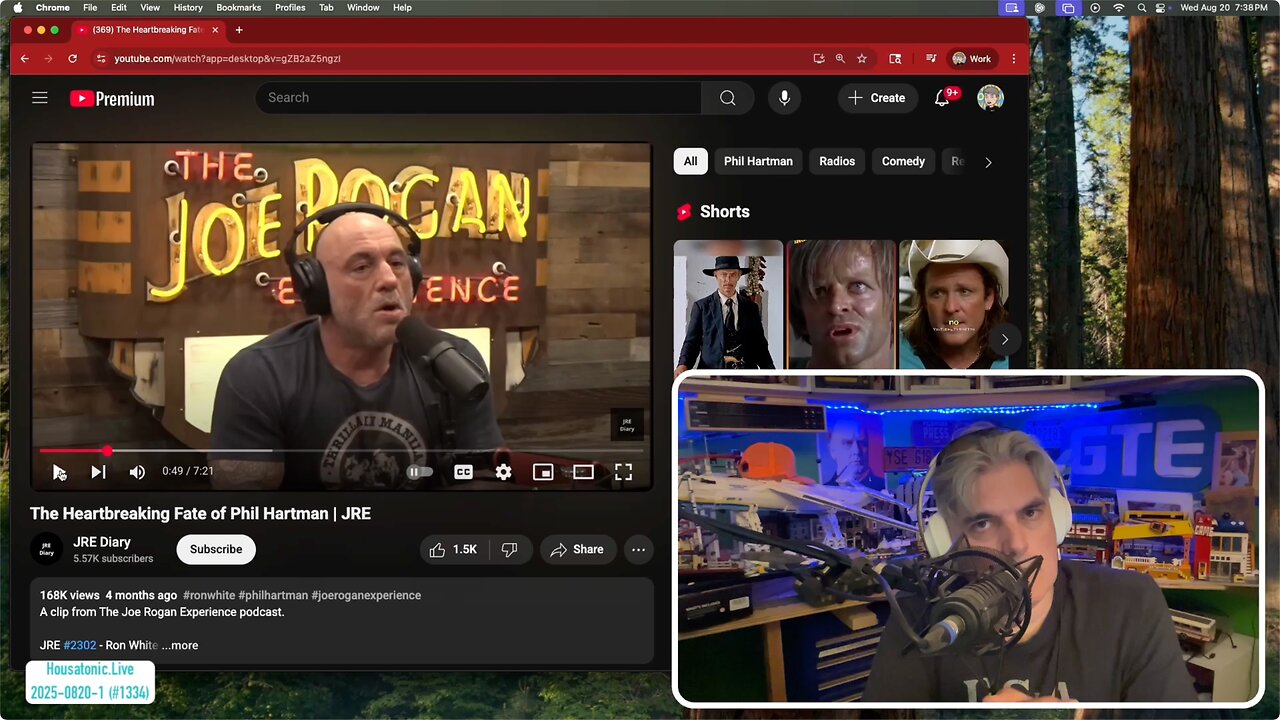Switch video to miniplayer

pos(543,472)
